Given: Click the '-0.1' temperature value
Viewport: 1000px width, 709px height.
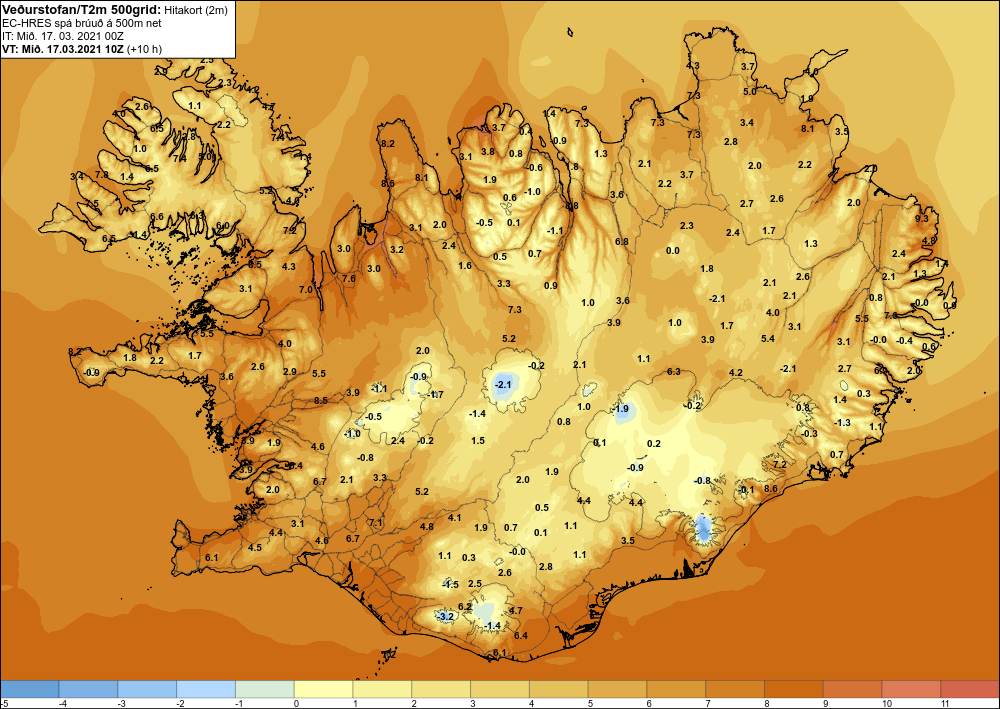Looking at the screenshot, I should click(746, 490).
